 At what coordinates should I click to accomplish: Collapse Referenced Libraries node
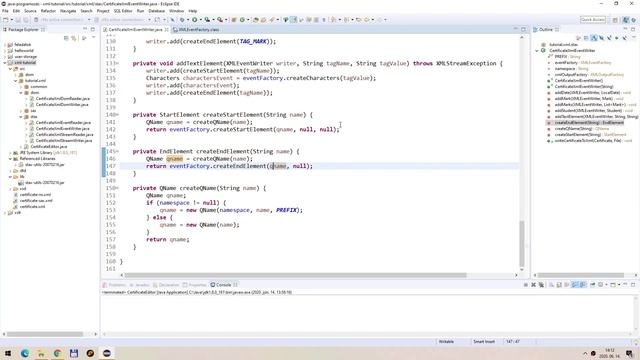[x=10, y=159]
